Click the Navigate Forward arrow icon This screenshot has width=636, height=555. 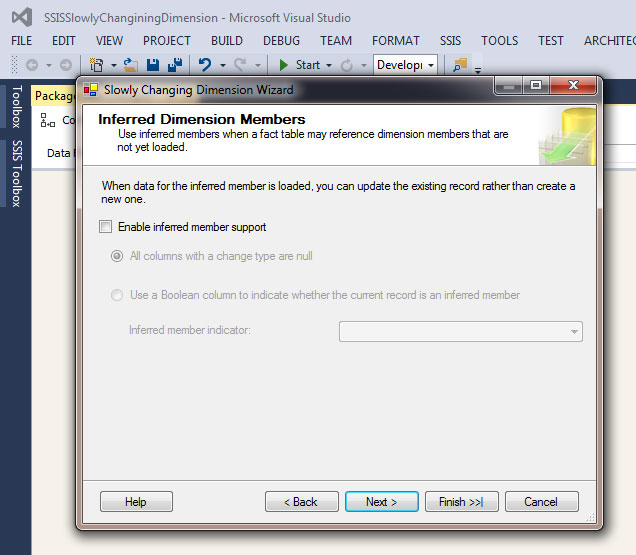click(x=66, y=65)
